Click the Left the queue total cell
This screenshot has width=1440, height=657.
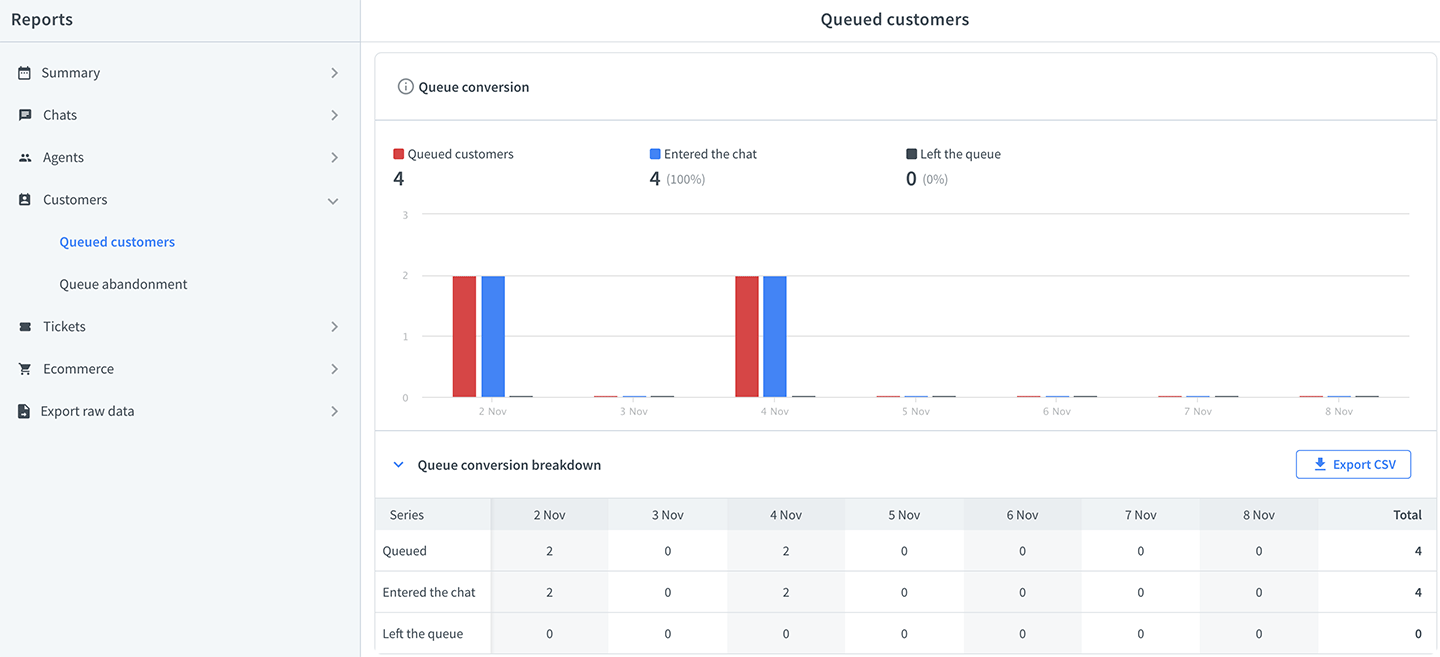(1378, 633)
